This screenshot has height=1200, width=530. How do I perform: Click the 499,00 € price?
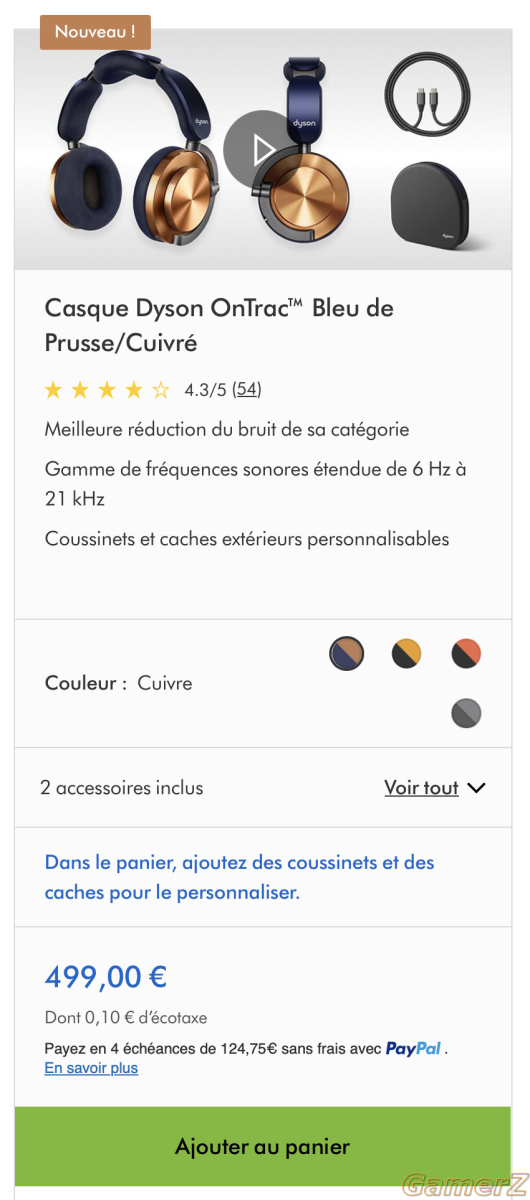coord(106,976)
